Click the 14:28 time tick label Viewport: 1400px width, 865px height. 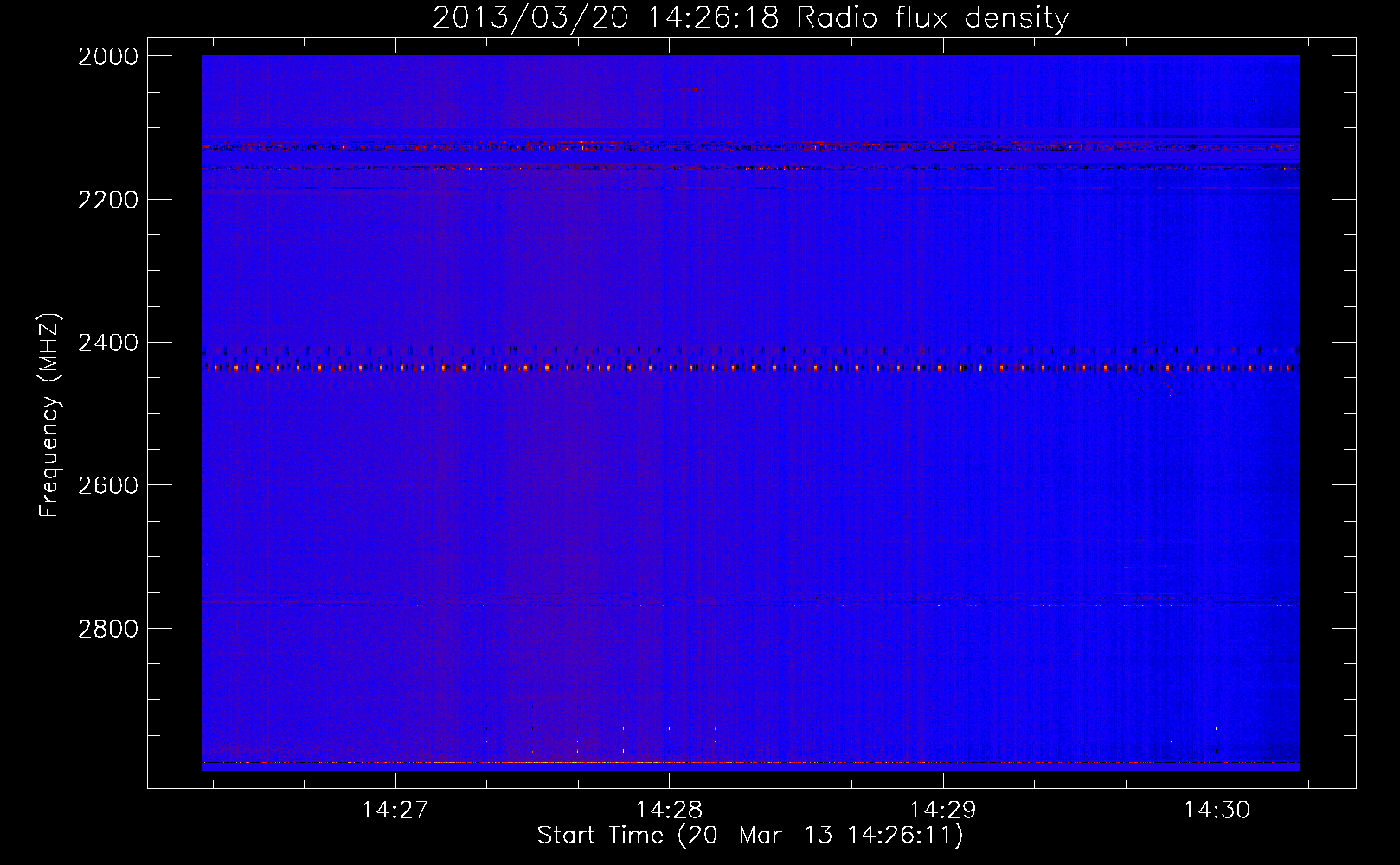click(669, 811)
